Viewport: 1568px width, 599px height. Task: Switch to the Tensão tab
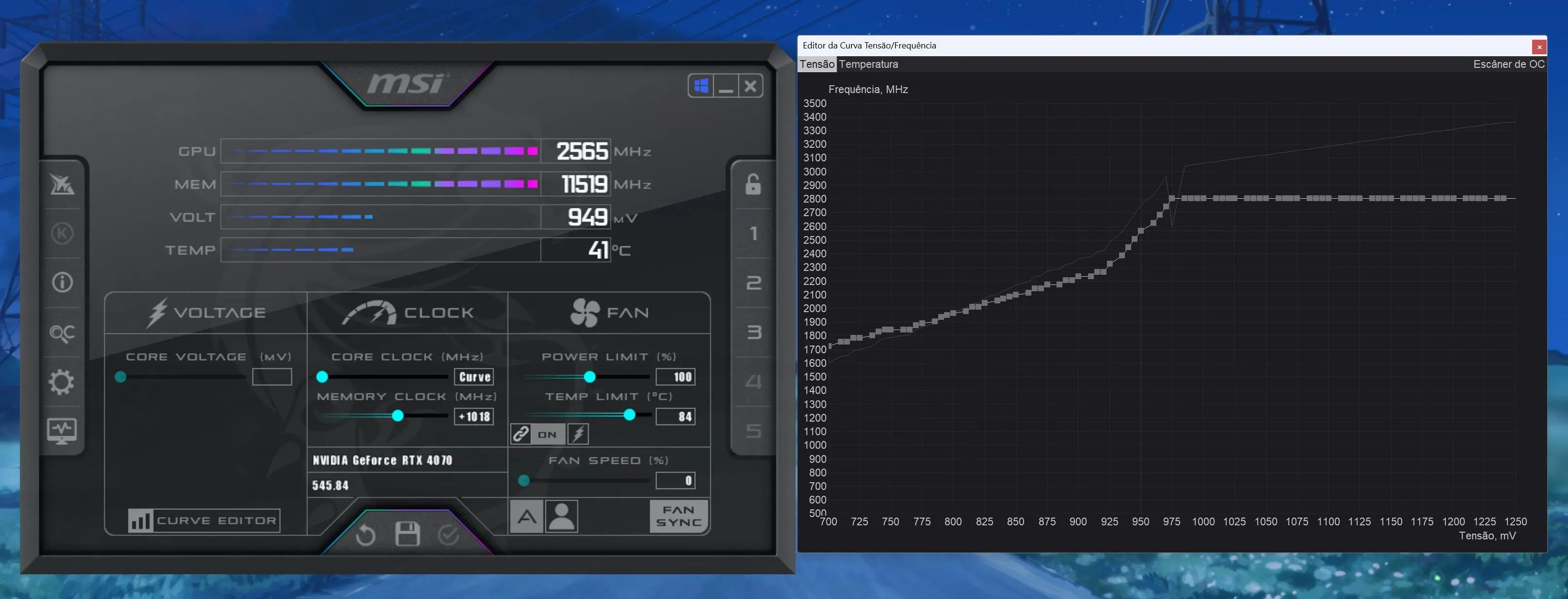pyautogui.click(x=817, y=64)
